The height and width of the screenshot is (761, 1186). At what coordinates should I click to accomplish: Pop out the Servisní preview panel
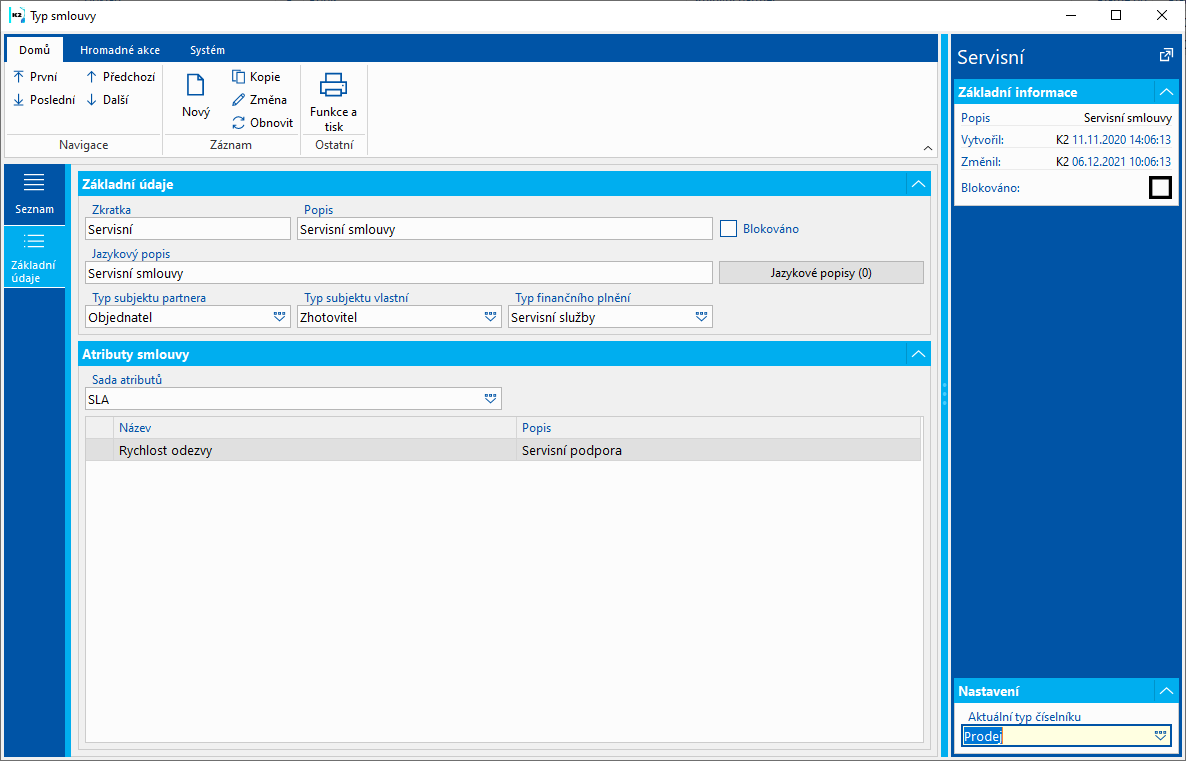point(1166,55)
